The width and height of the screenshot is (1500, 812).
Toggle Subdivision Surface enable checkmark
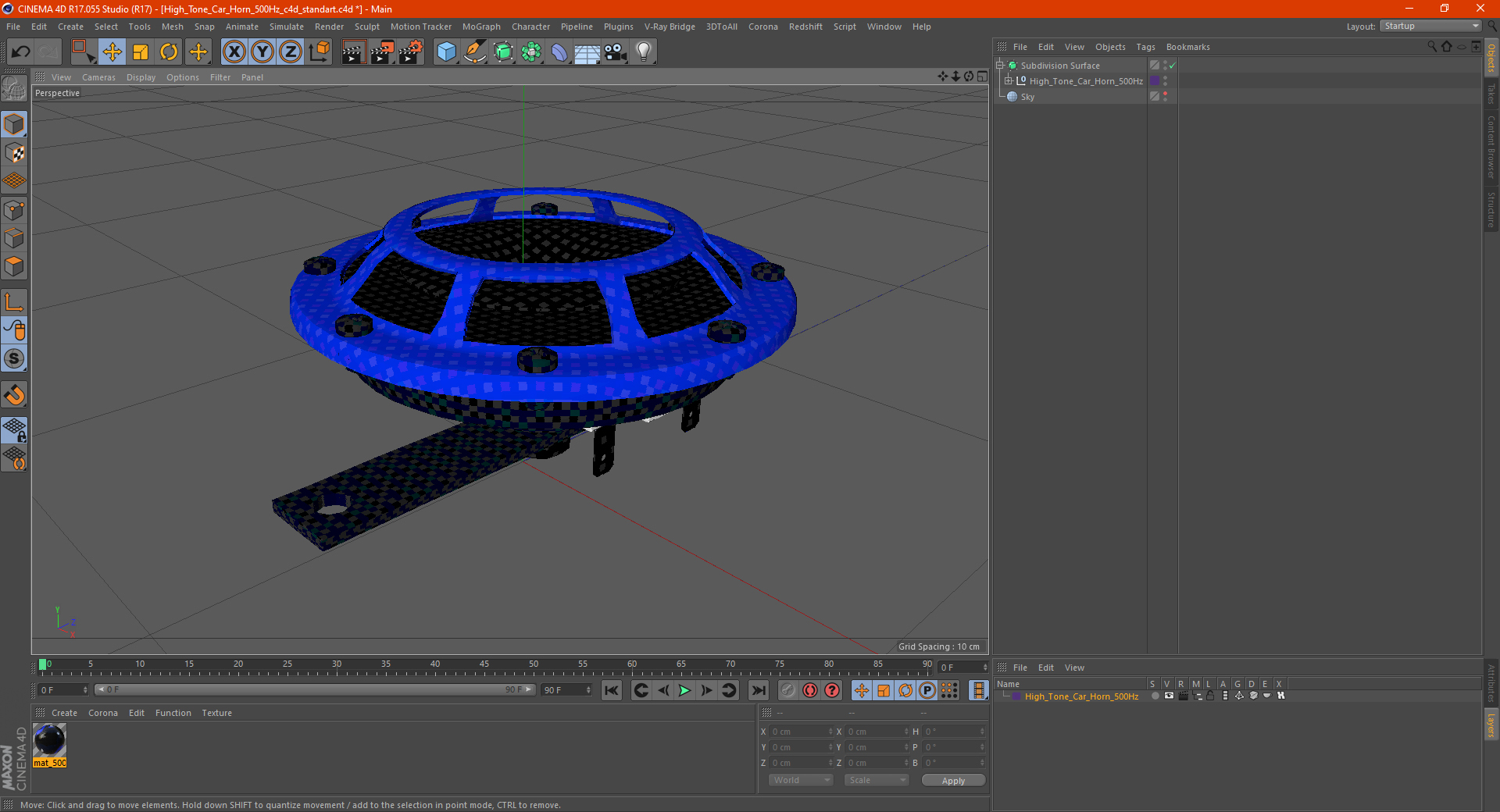point(1172,66)
